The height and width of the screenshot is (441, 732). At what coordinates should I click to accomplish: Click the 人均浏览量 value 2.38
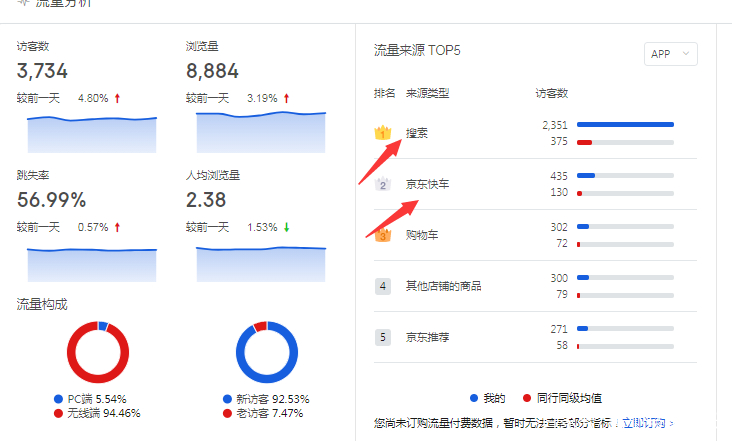(206, 200)
